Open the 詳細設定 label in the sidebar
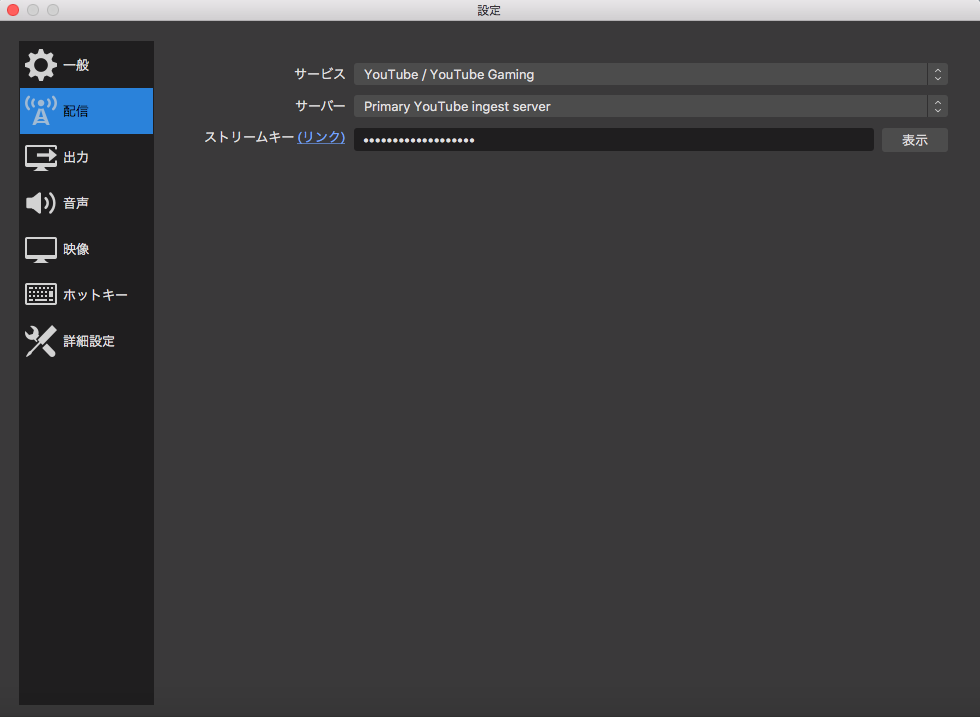The width and height of the screenshot is (980, 717). [x=89, y=341]
